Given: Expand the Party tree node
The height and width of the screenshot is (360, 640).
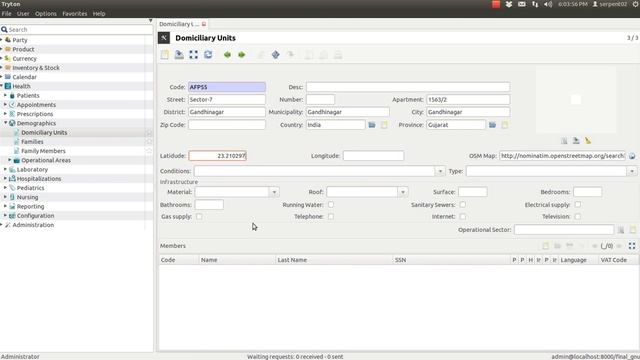Looking at the screenshot, I should click(x=2, y=40).
